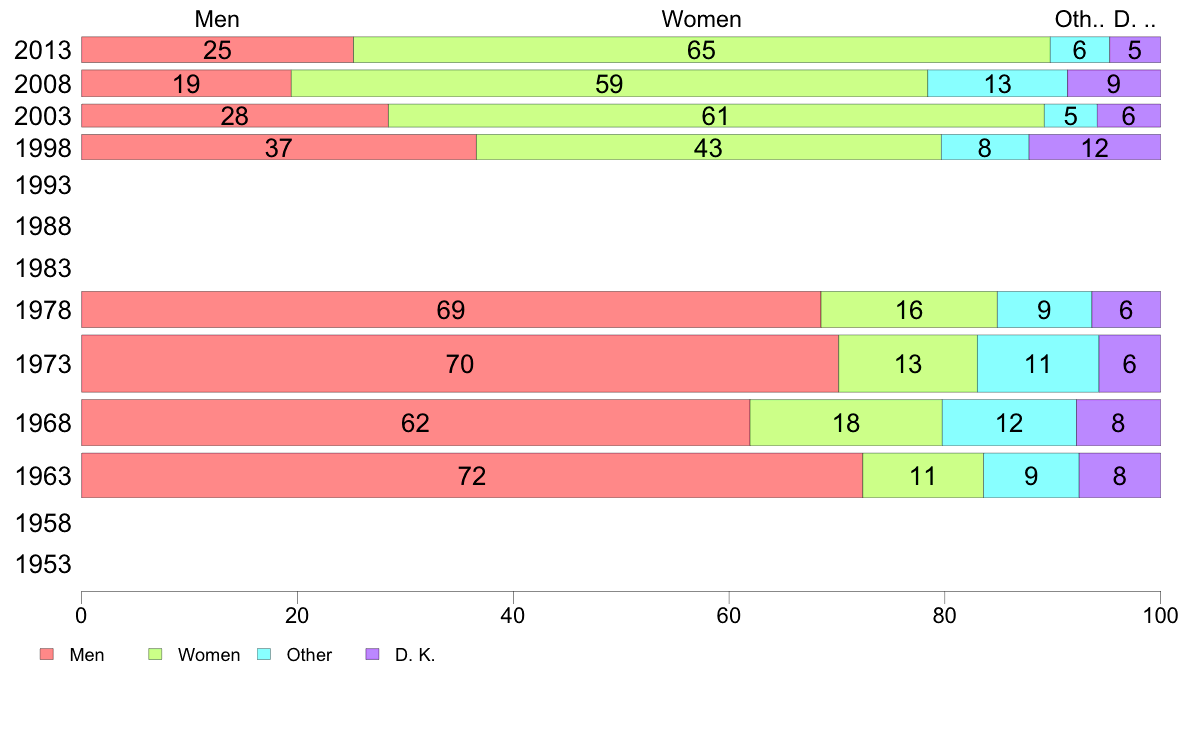This screenshot has width=1188, height=736.
Task: Click the 1953 year axis label
Action: pyautogui.click(x=44, y=565)
